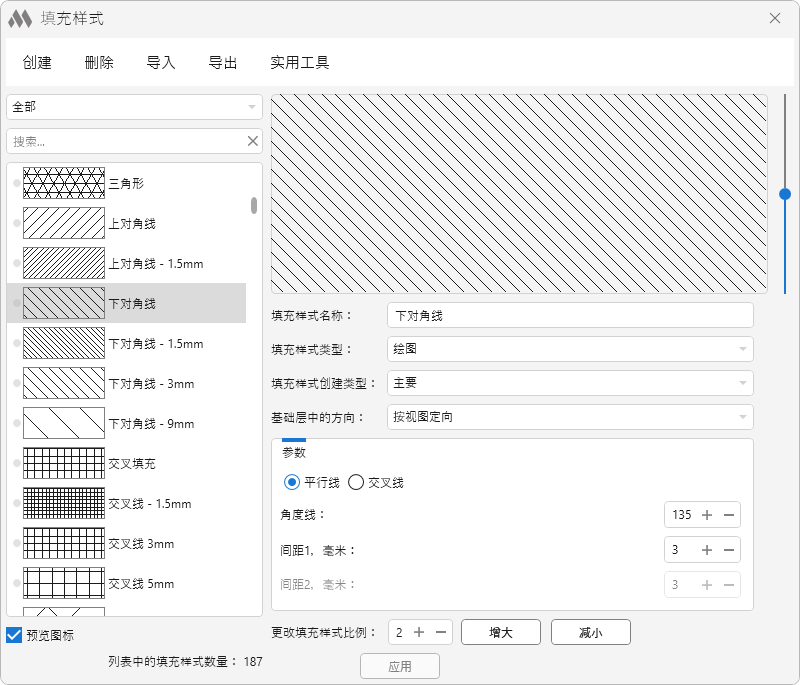Select the 交叉填充 pattern icon
Viewport: 800px width, 685px height.
[63, 463]
